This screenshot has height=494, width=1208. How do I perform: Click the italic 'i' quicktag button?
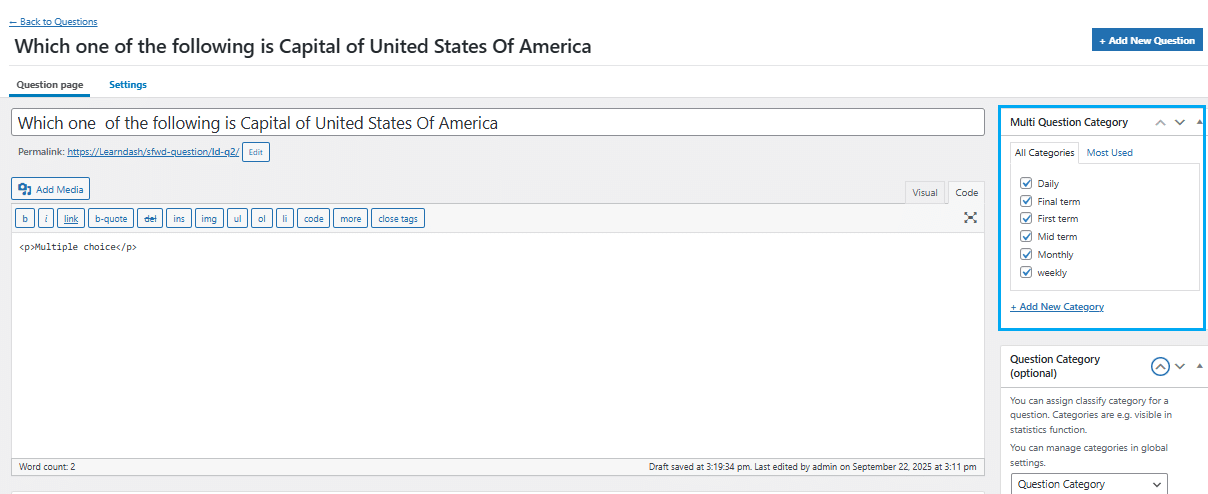click(x=46, y=218)
